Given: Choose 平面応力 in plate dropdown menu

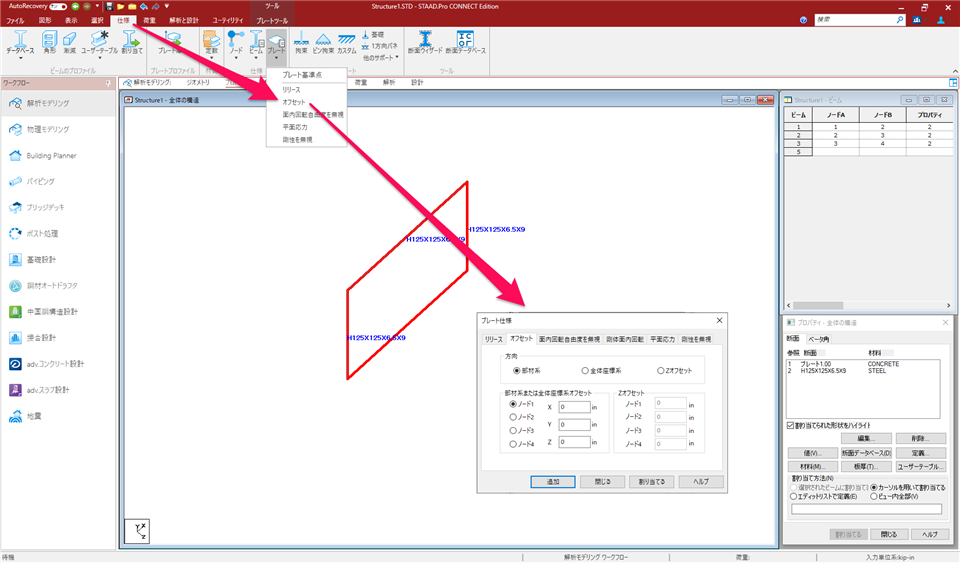Looking at the screenshot, I should point(295,127).
